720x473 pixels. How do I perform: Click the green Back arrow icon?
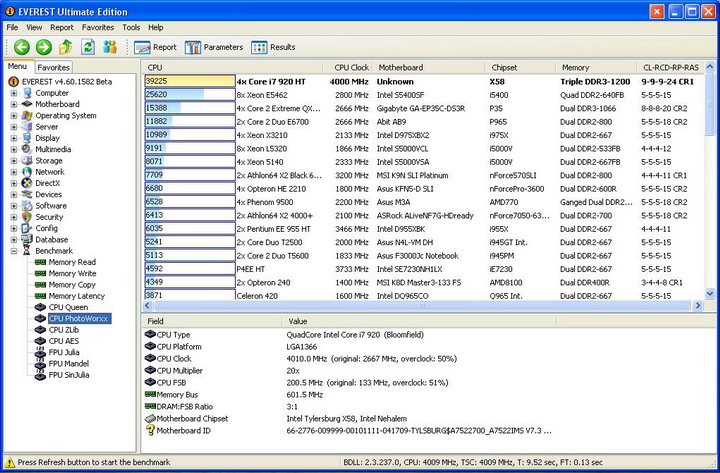(22, 47)
